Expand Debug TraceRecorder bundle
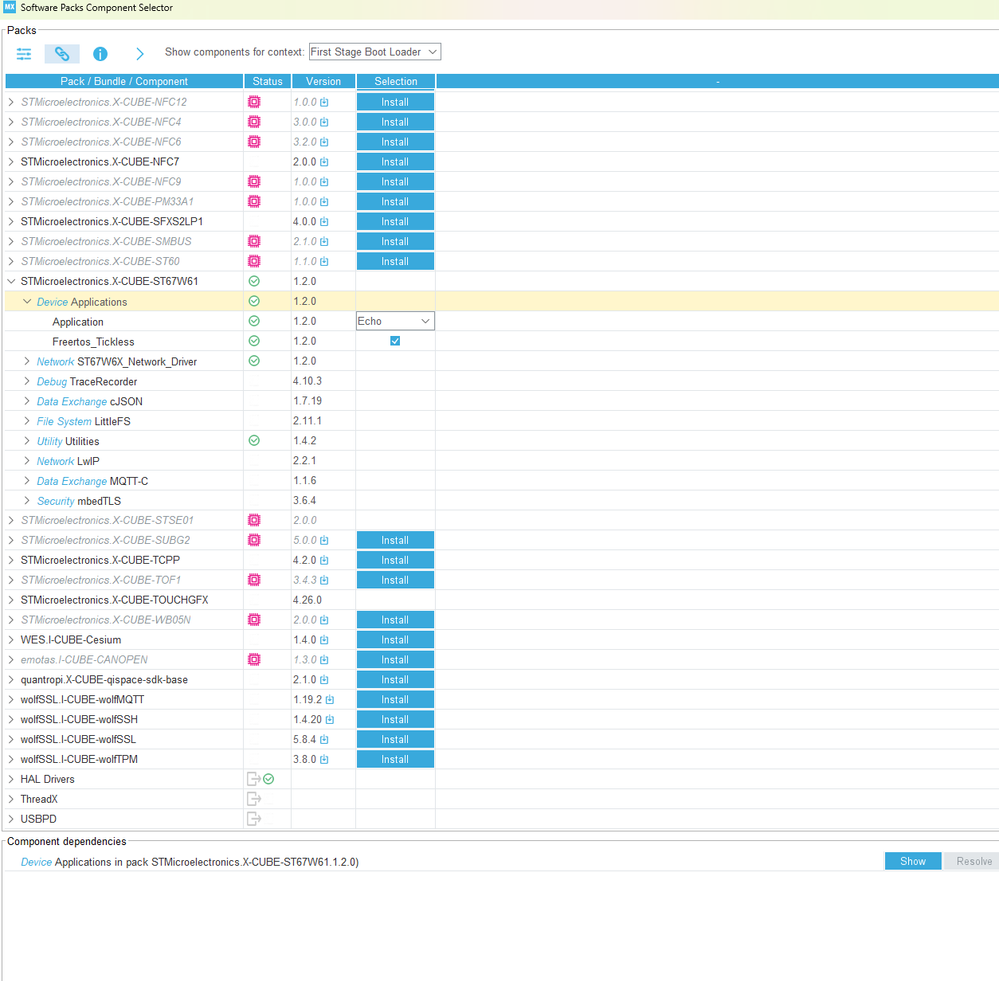This screenshot has height=981, width=999. point(27,381)
